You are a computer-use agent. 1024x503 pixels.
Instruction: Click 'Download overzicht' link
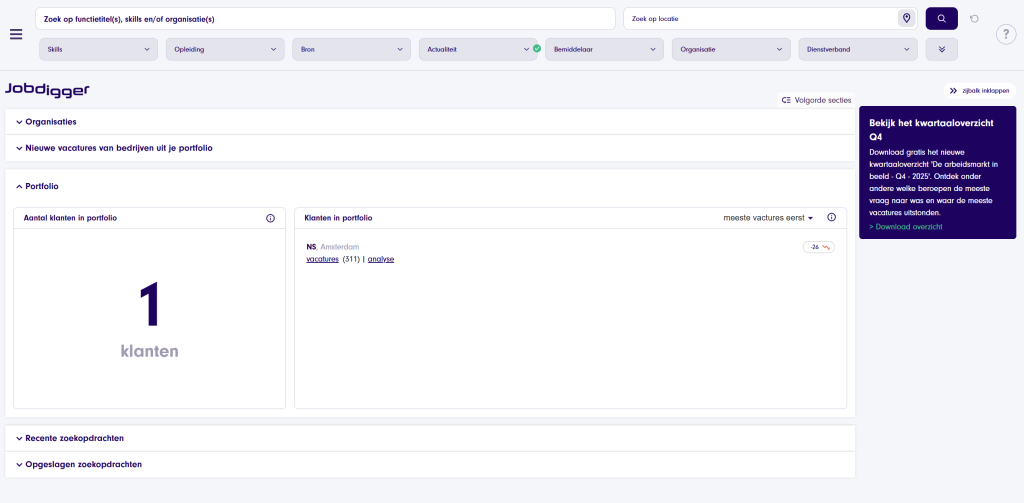[x=905, y=227]
